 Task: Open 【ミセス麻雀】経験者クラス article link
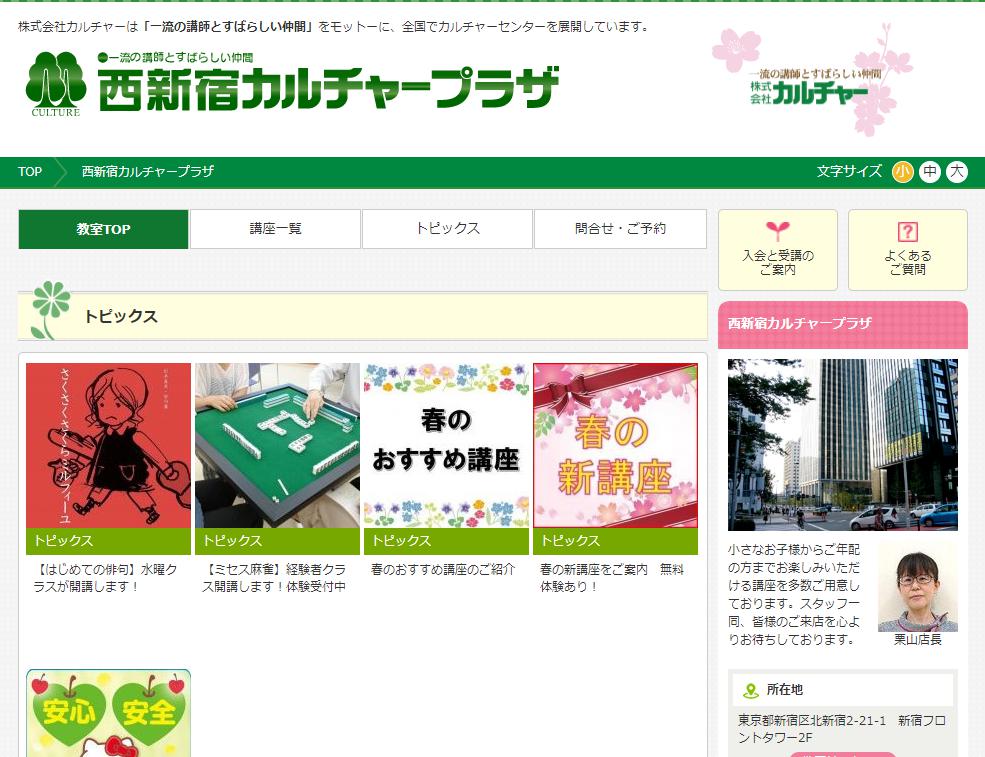coord(274,578)
